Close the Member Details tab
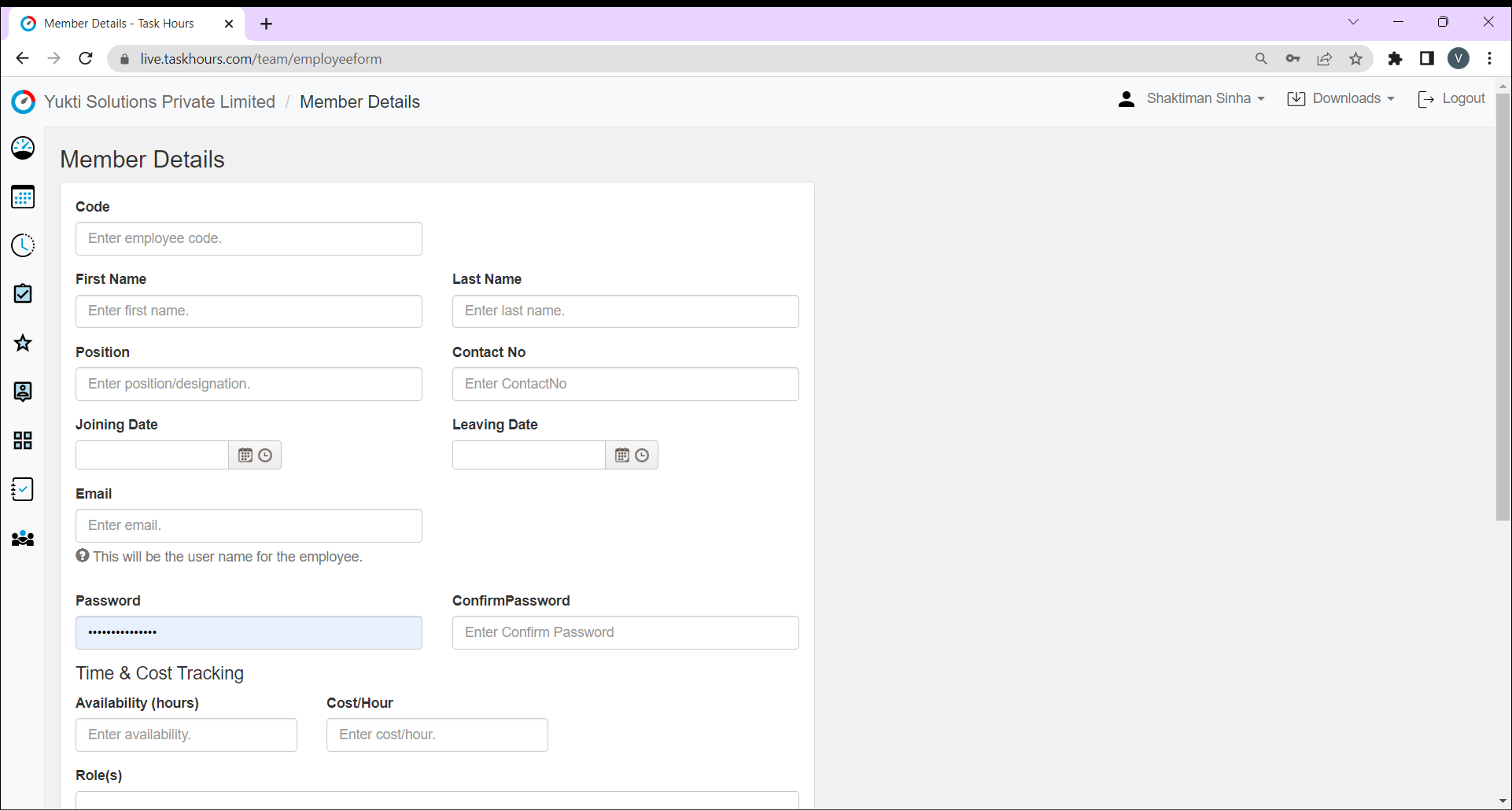Image resolution: width=1512 pixels, height=810 pixels. click(x=229, y=24)
